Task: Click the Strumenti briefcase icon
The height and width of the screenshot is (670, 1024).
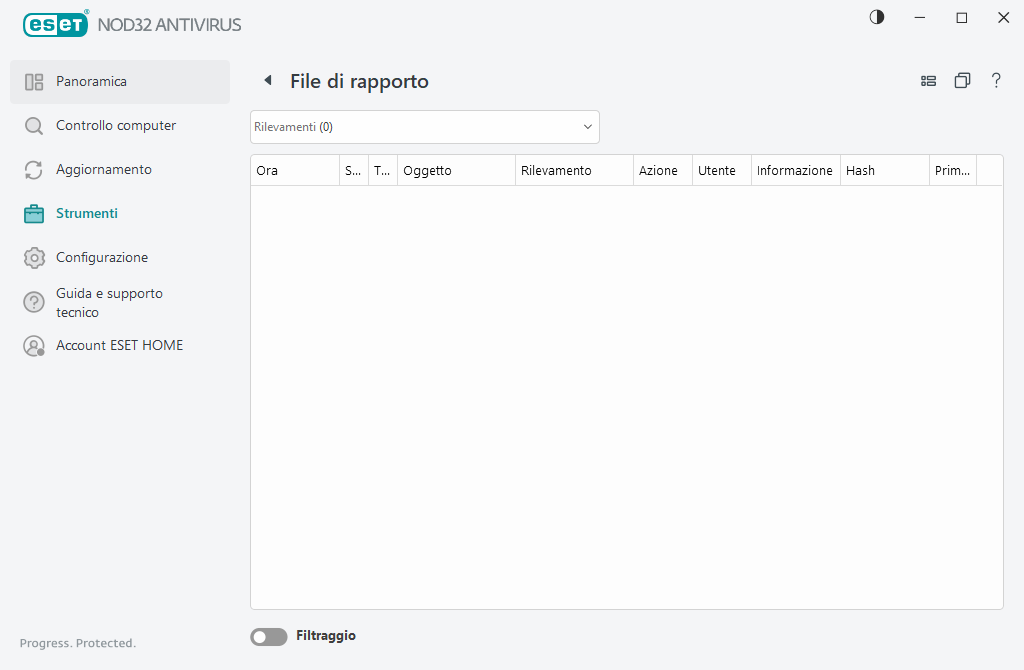Action: click(34, 214)
